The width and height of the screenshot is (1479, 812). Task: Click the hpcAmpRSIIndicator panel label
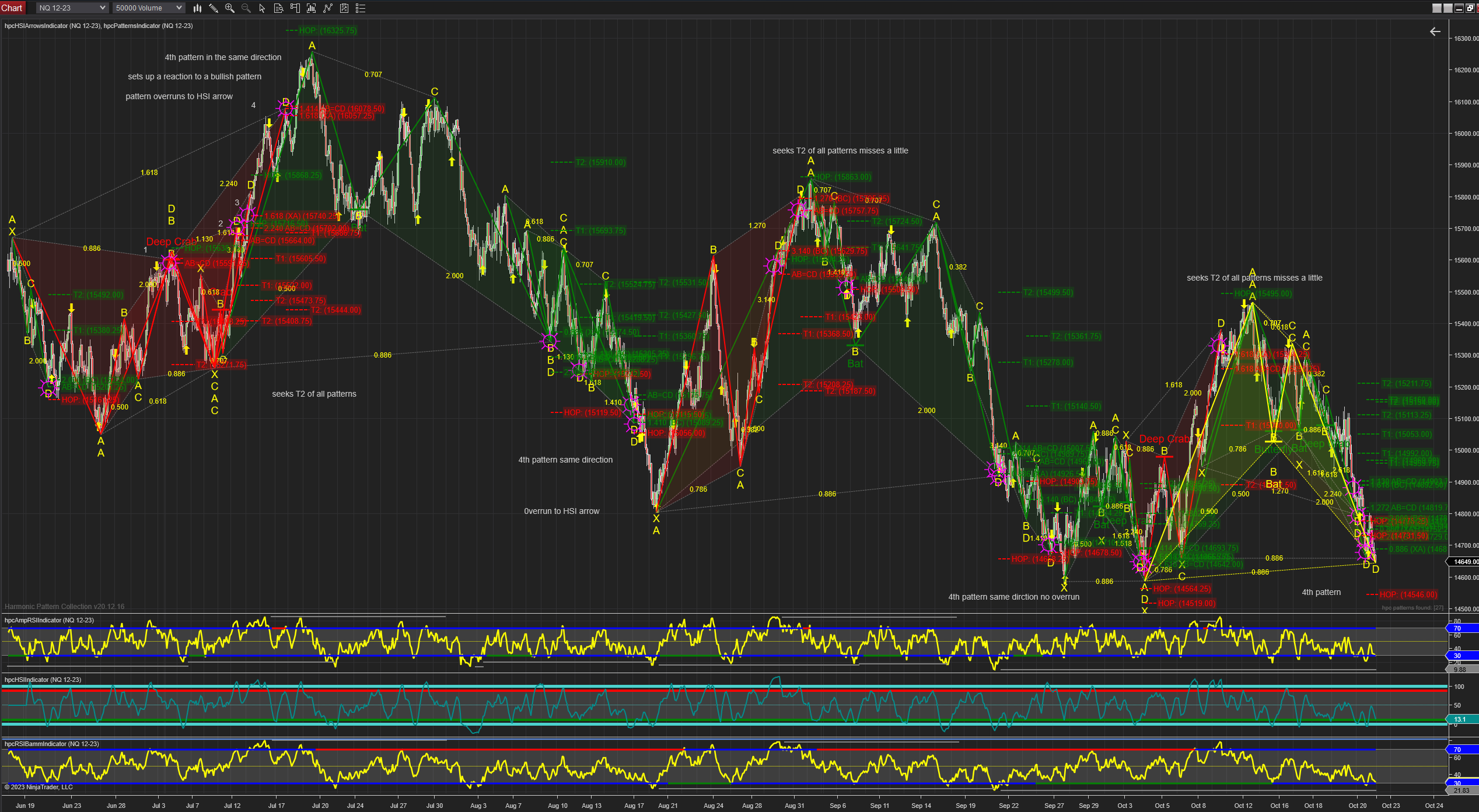[x=49, y=620]
